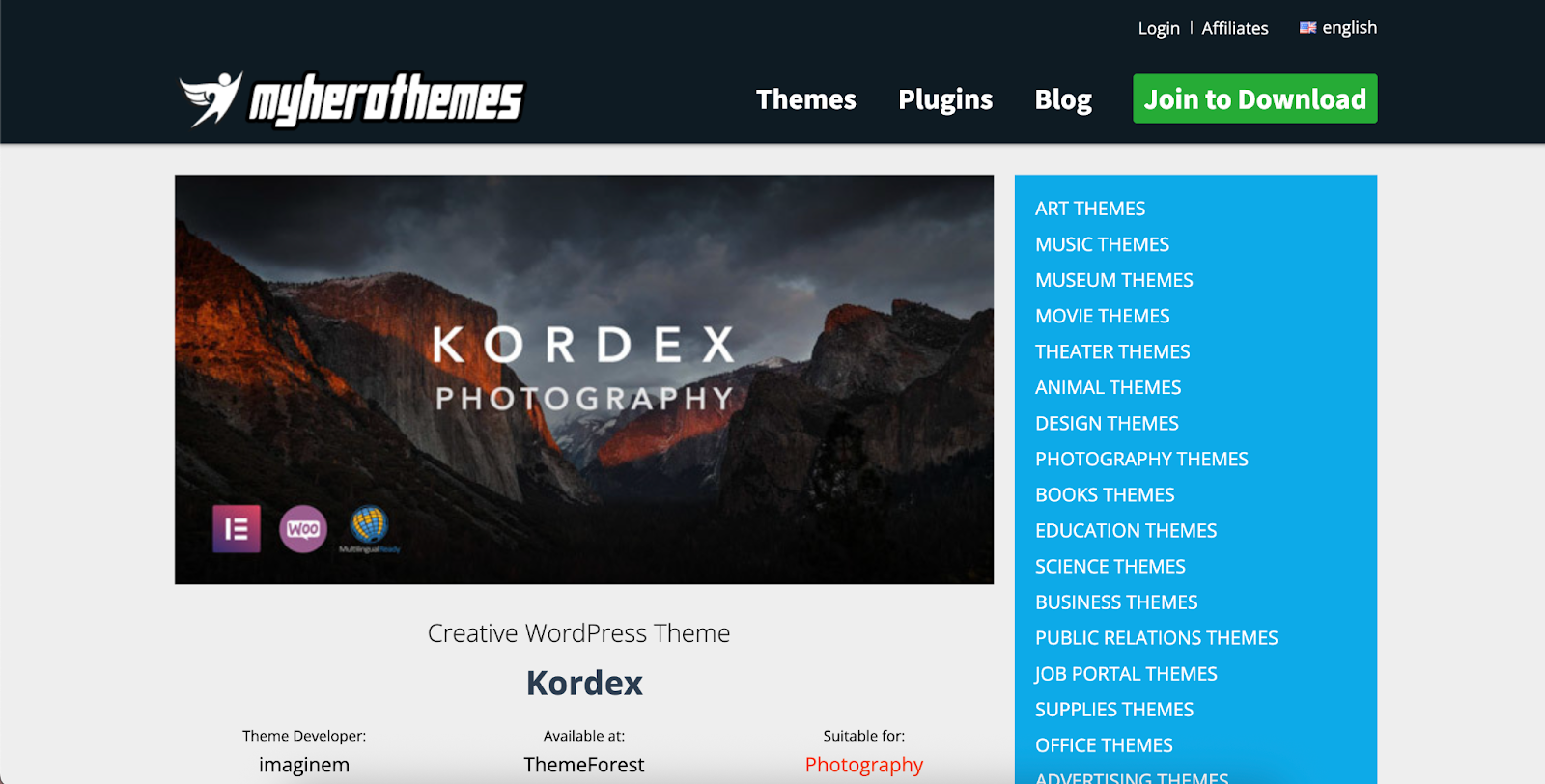Open the english language selector
The height and width of the screenshot is (784, 1545).
pyautogui.click(x=1349, y=28)
